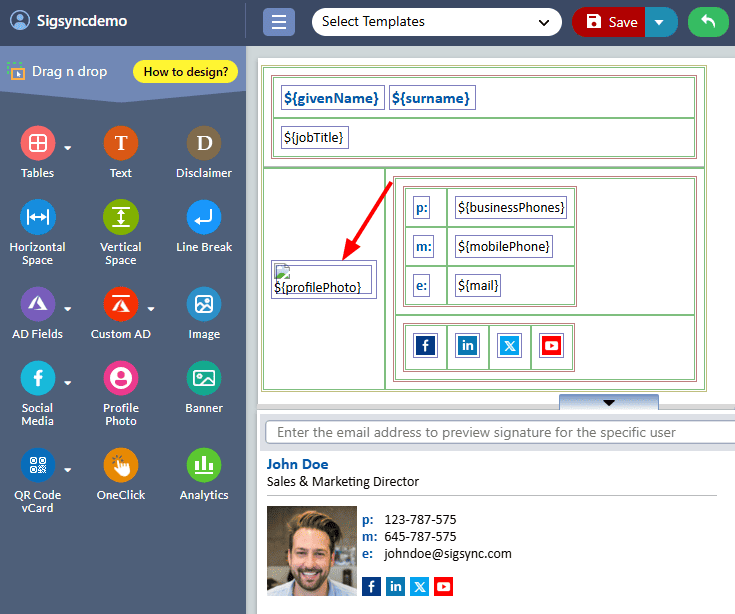The height and width of the screenshot is (614, 735).
Task: Select the ${profilePhoto} placeholder in the template
Action: coord(323,280)
